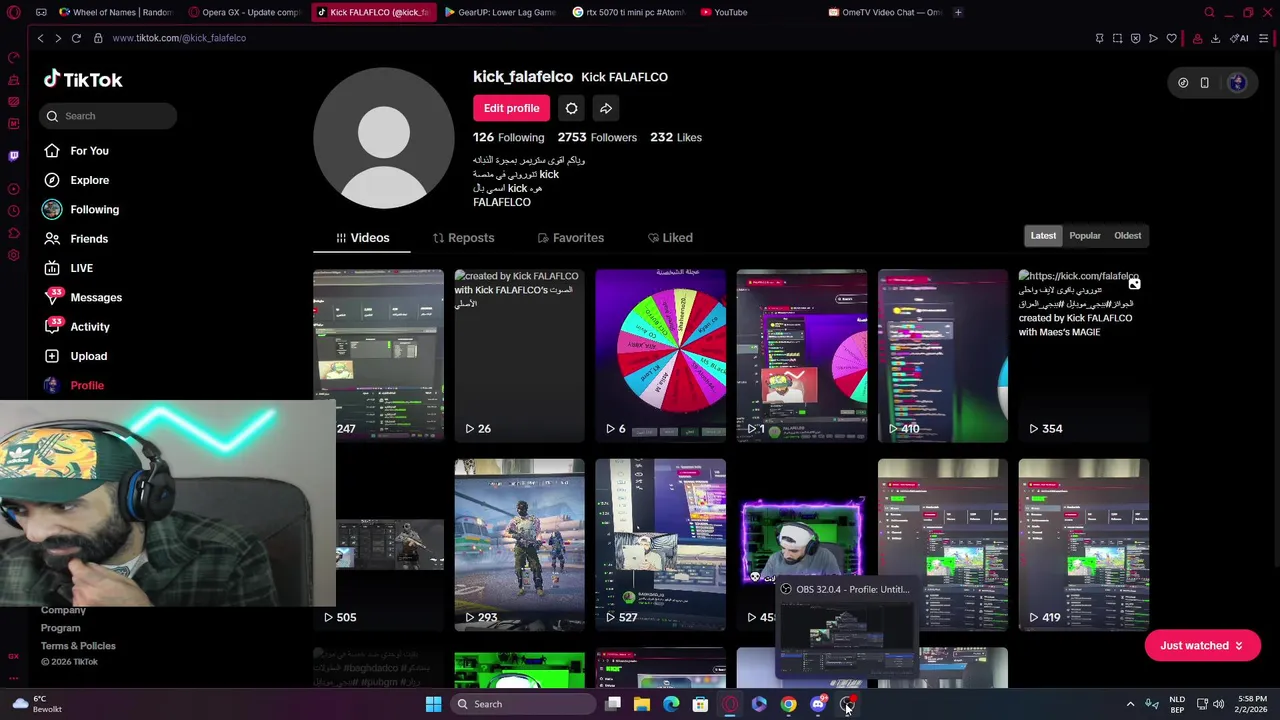Open the video with 419 views
Screen dimensions: 1280x720
pos(1083,545)
